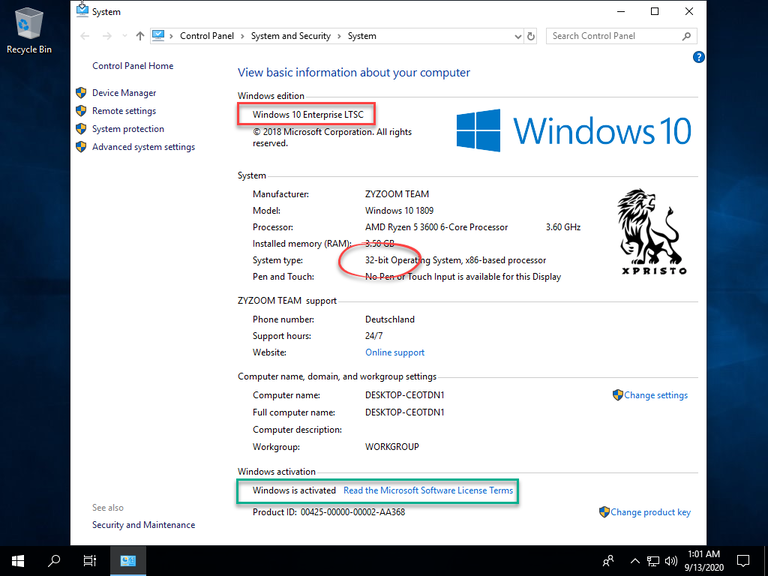
Task: Select Control Panel breadcrumb item
Action: [207, 36]
